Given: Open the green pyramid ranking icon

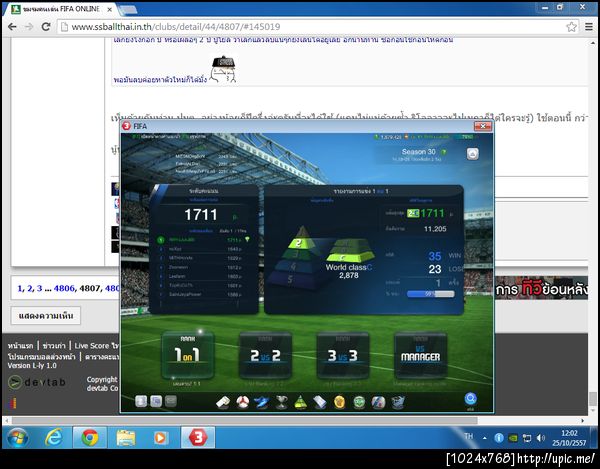Looking at the screenshot, I should [301, 402].
